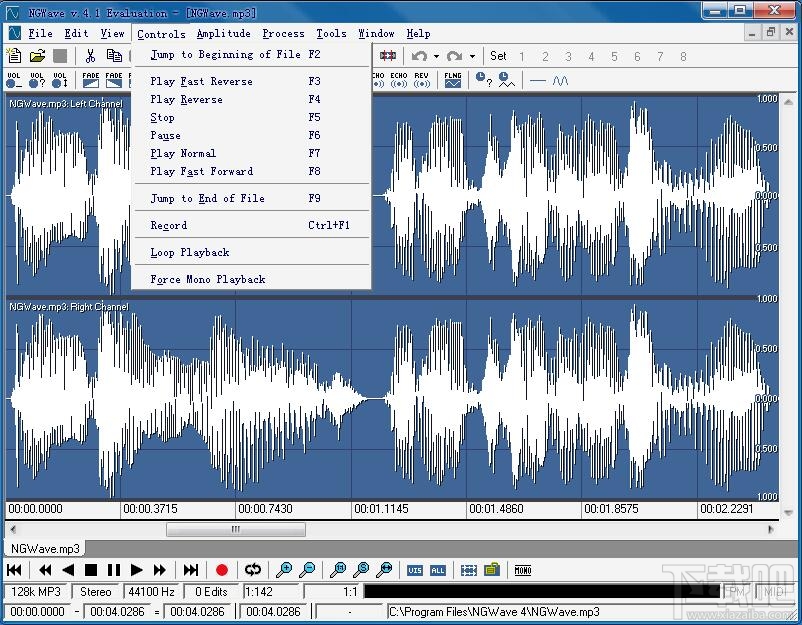Click the Cut scissors icon
This screenshot has height=625, width=802.
pyautogui.click(x=90, y=56)
